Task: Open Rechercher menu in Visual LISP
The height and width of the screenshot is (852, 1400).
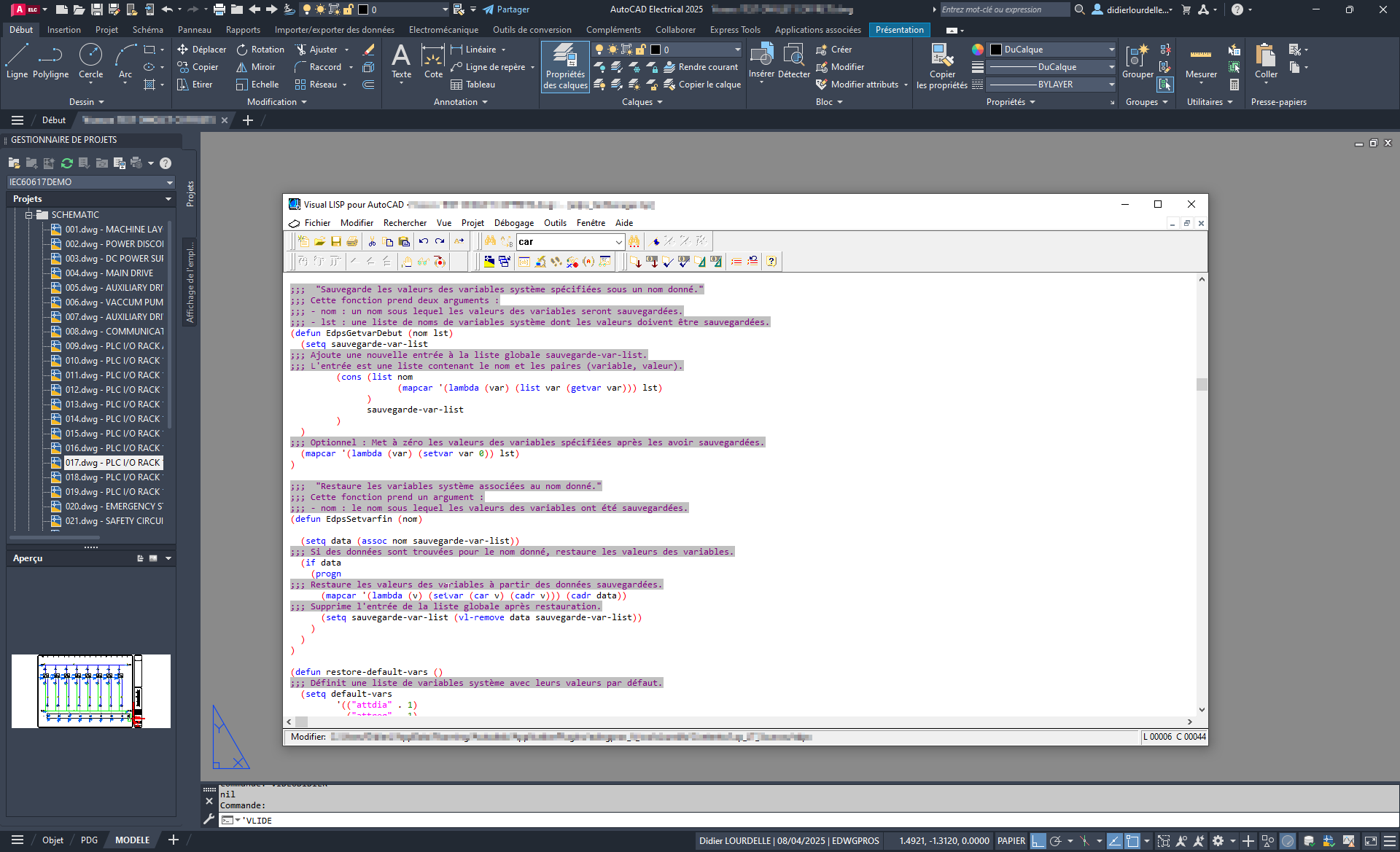Action: [405, 223]
